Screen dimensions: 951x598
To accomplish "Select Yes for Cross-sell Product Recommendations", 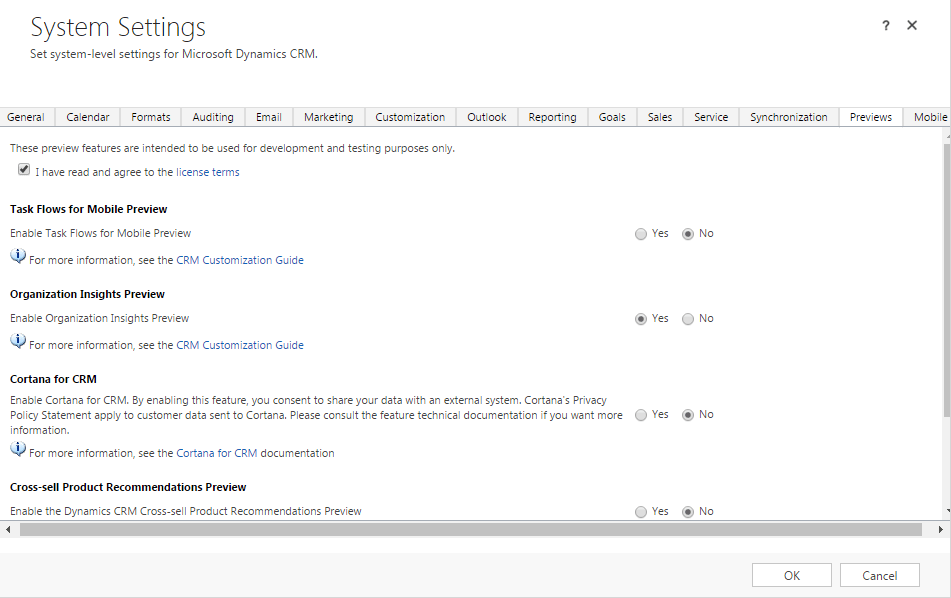I will [x=640, y=512].
